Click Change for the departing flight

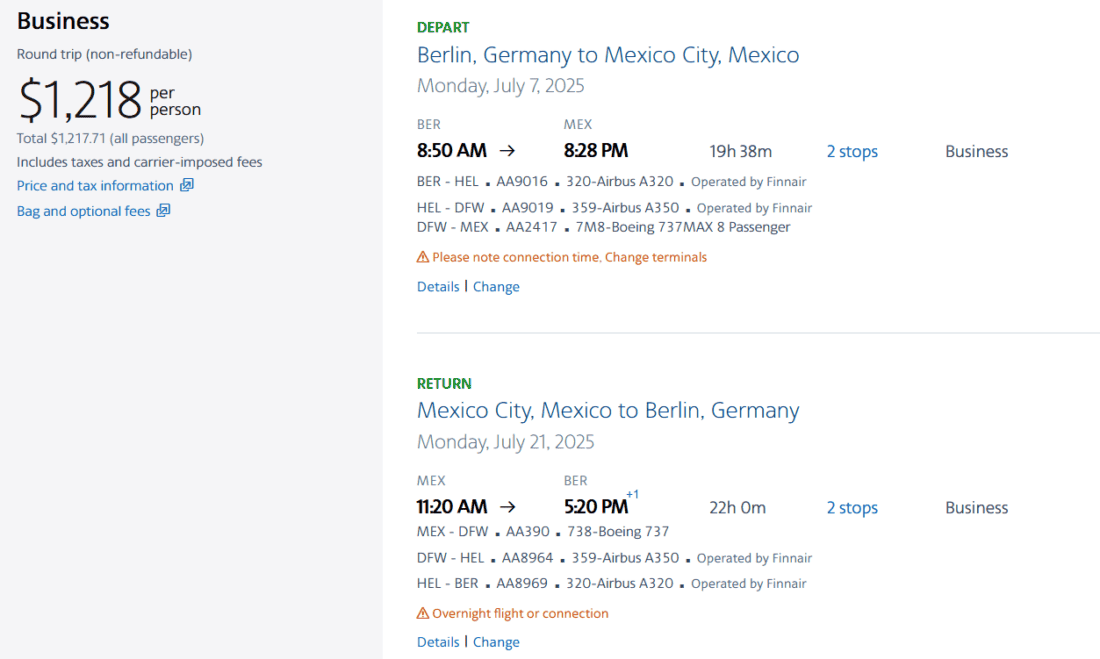[x=496, y=287]
